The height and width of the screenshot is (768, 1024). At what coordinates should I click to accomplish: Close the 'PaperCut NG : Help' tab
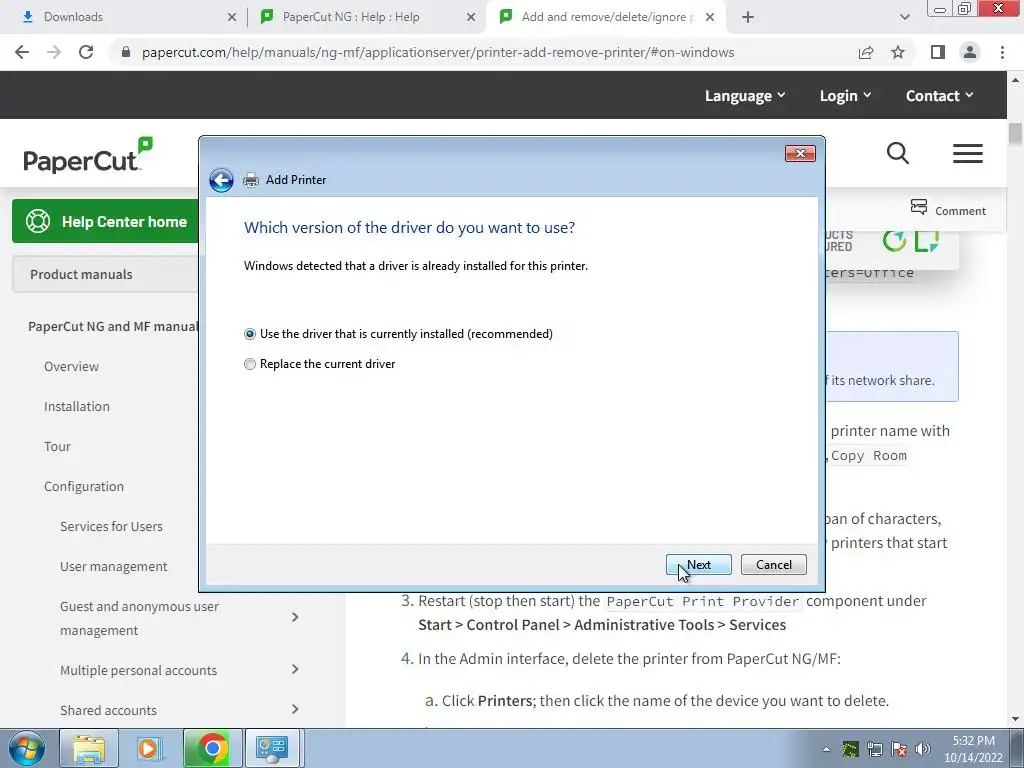[x=471, y=18]
